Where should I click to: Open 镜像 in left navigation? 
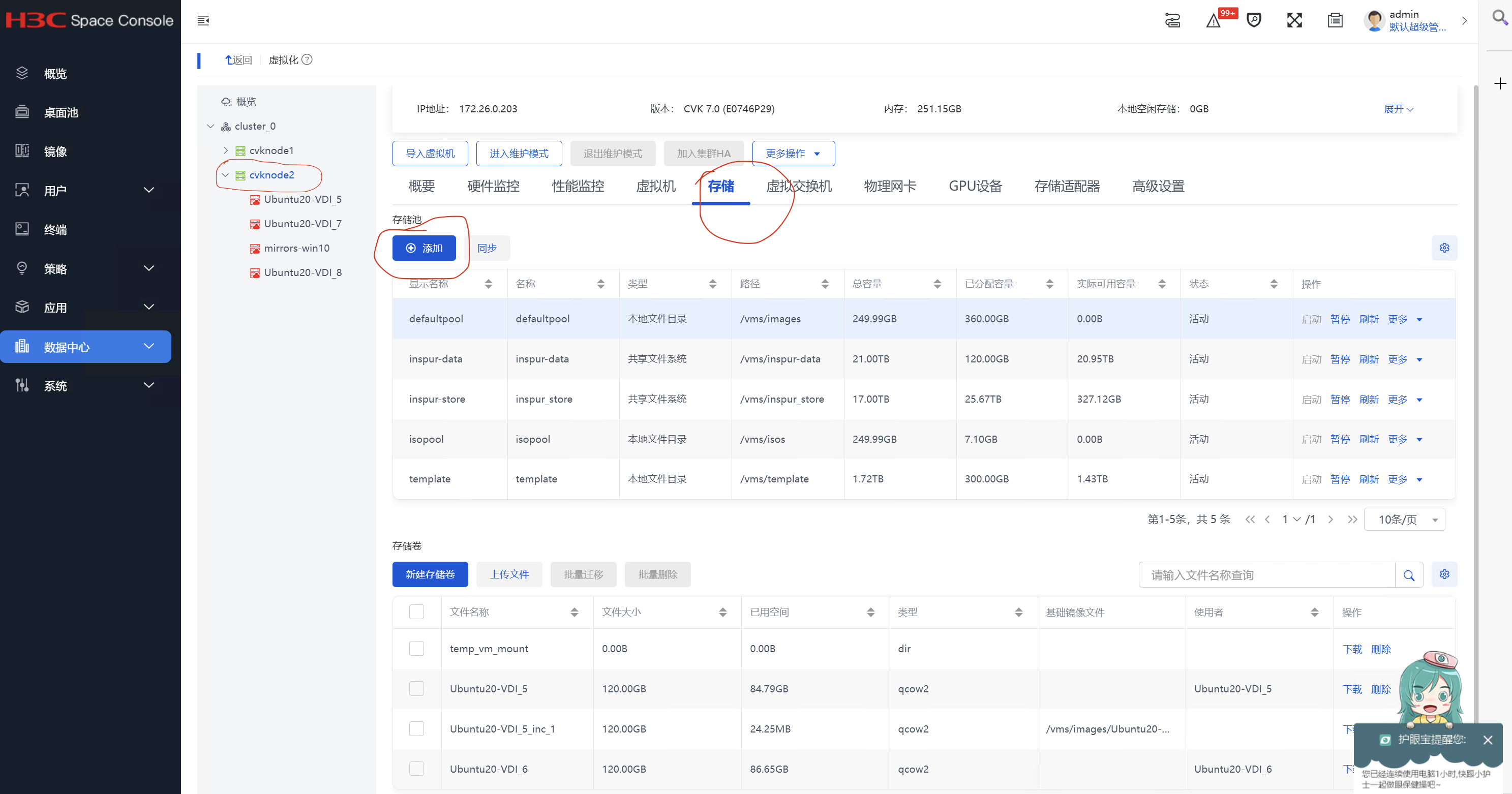click(x=55, y=151)
